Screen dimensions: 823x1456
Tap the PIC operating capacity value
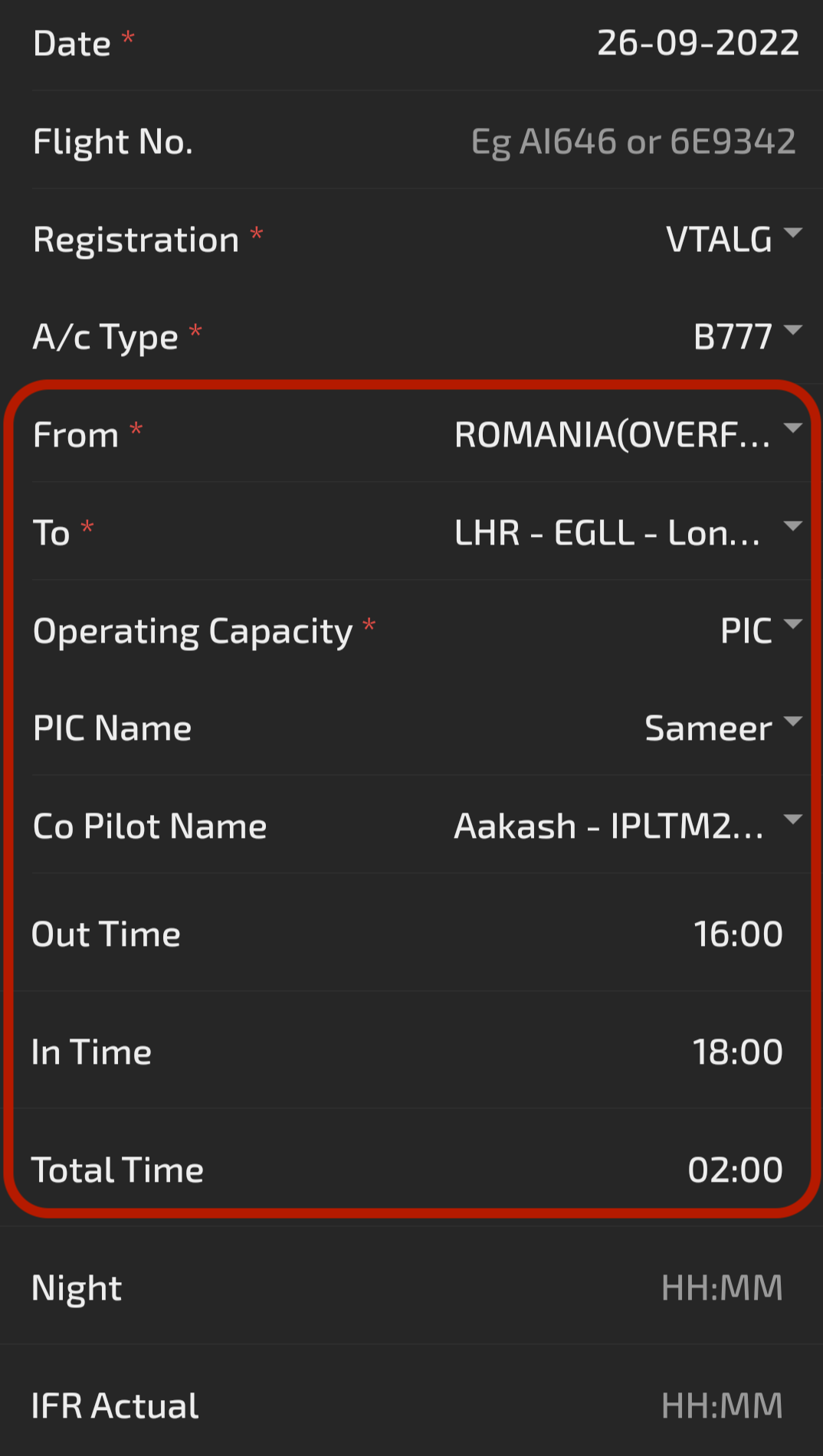click(746, 631)
